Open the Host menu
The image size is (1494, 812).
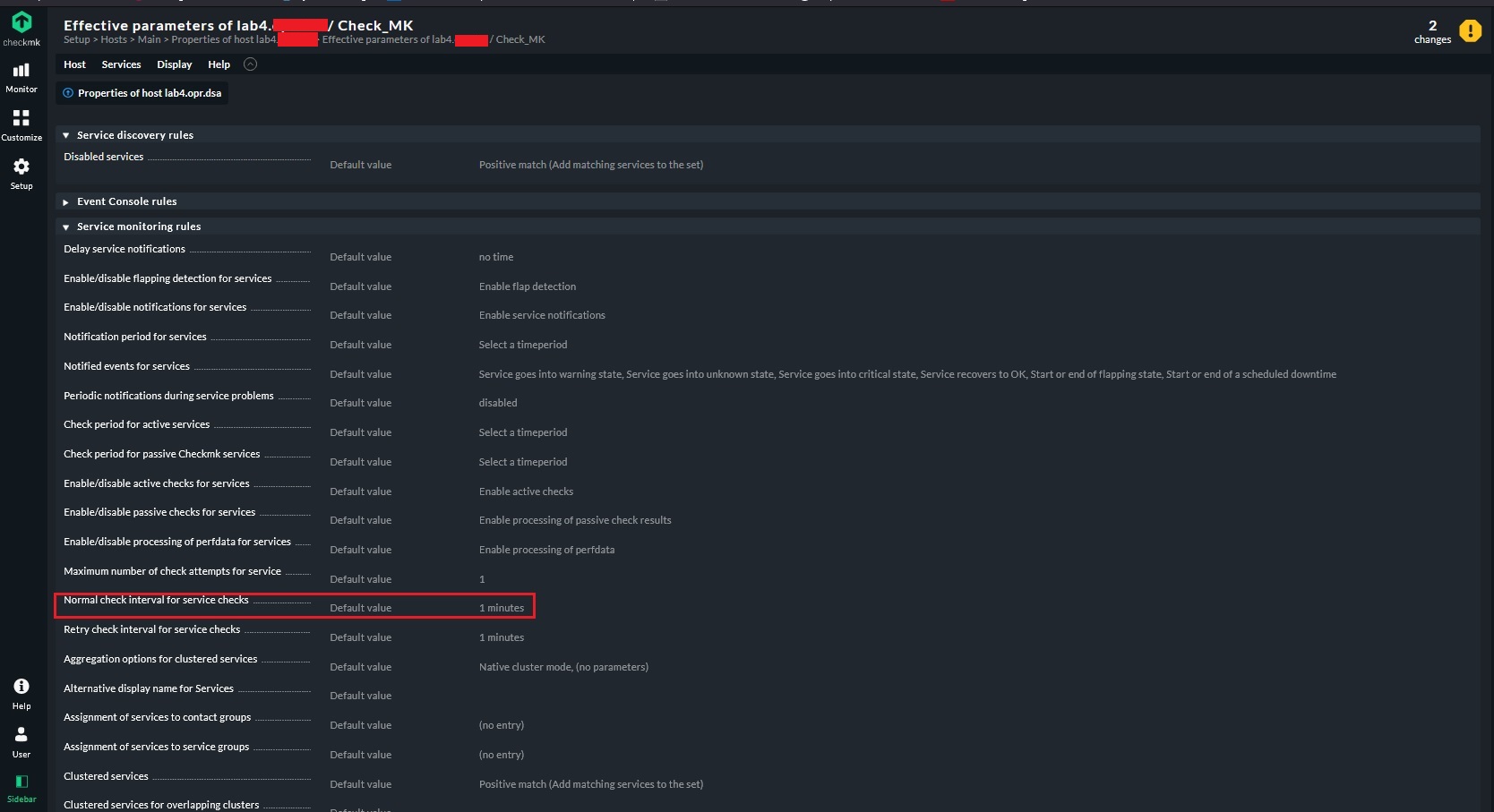pos(74,64)
